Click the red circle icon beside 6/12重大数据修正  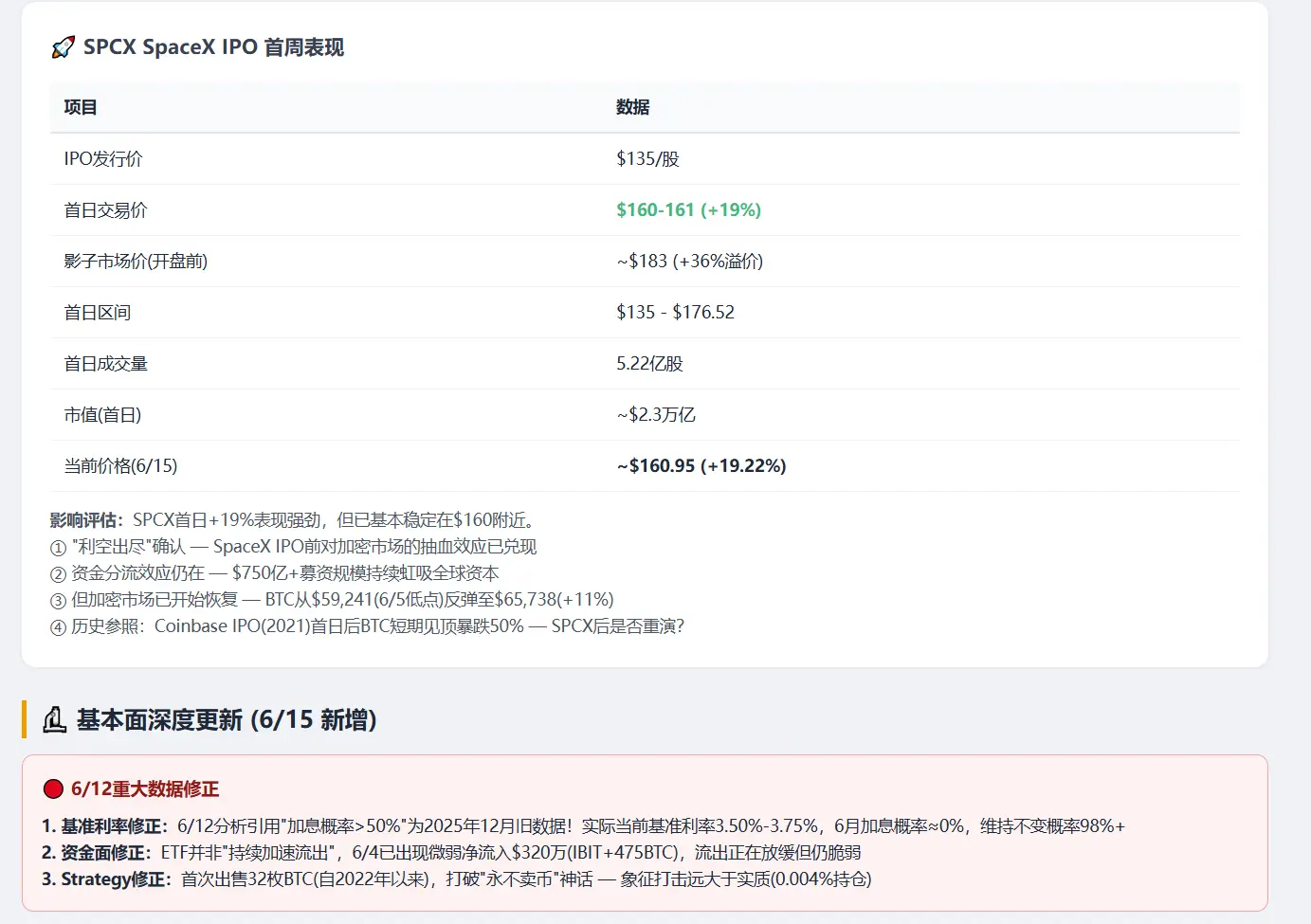click(53, 789)
